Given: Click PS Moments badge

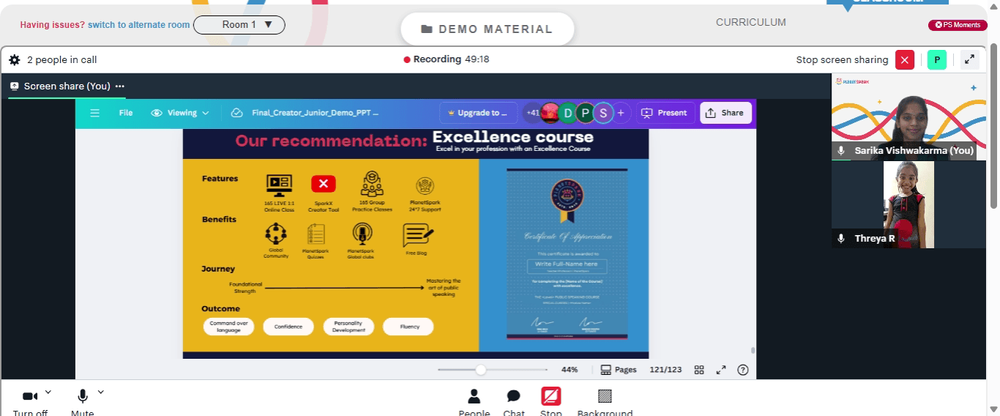Looking at the screenshot, I should click(957, 25).
